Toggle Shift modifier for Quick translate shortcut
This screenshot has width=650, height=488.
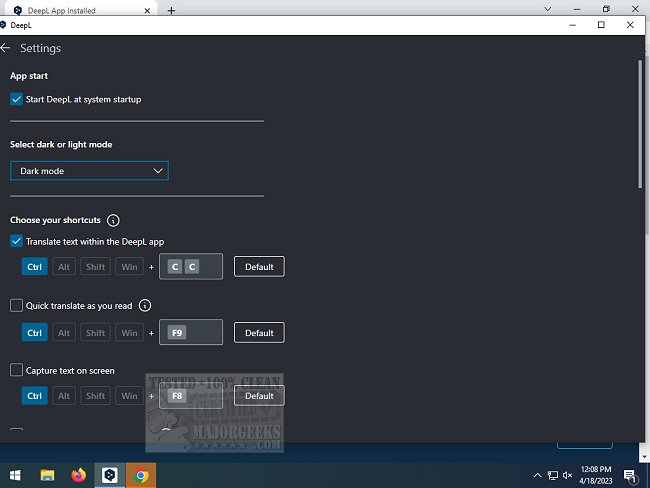point(95,333)
